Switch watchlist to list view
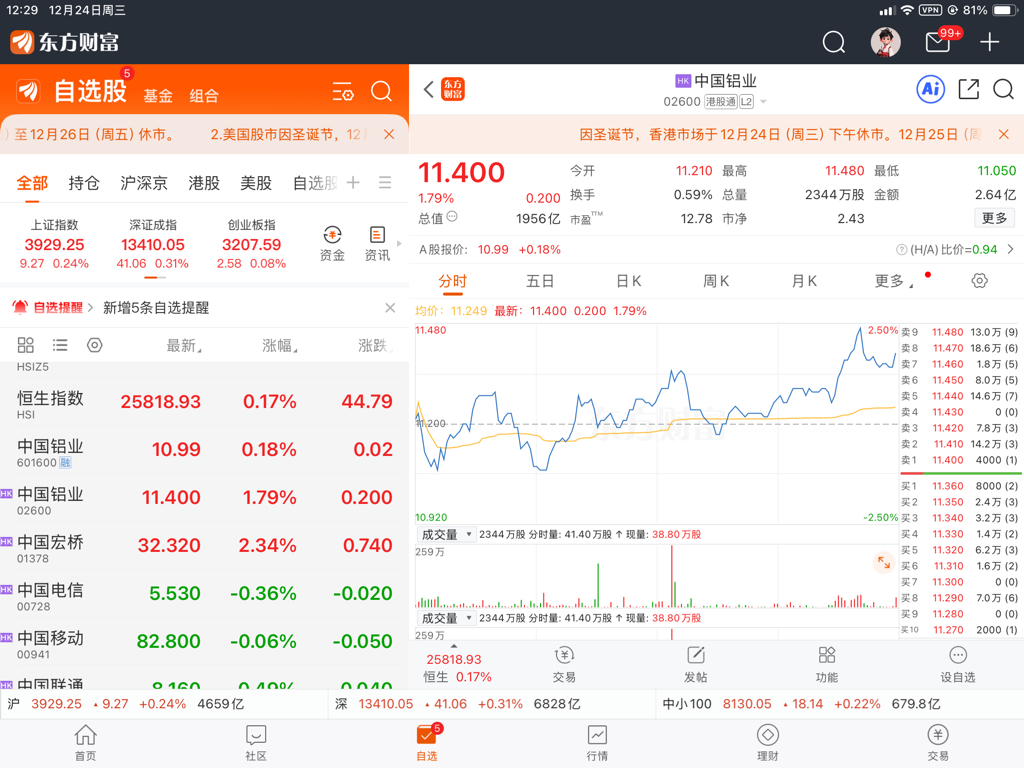Screen dimensions: 1024x768 pos(60,345)
